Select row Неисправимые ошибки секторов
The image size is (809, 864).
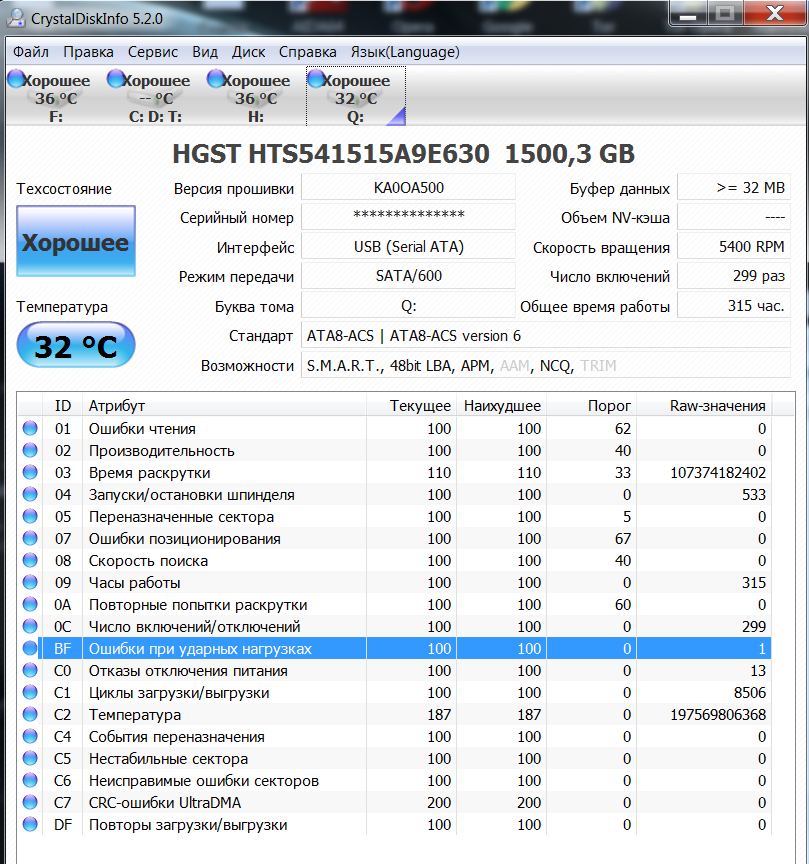395,781
